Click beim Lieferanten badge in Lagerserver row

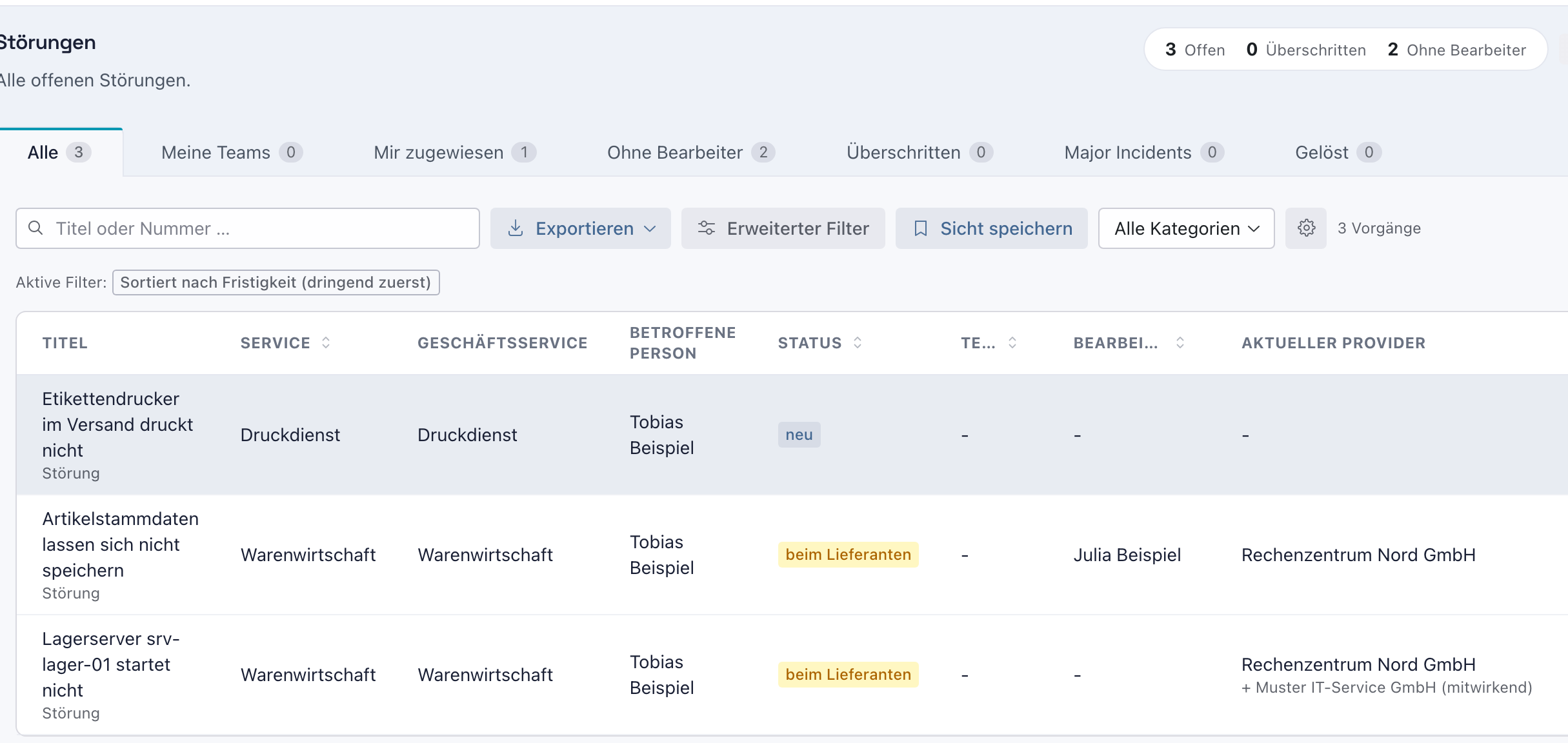click(x=848, y=675)
